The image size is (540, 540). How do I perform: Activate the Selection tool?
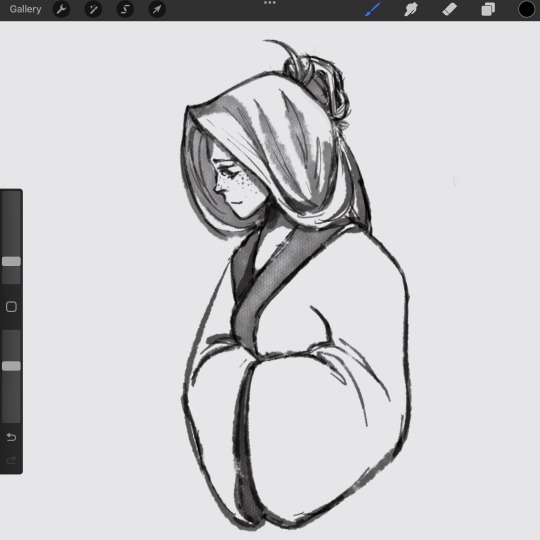pos(125,9)
